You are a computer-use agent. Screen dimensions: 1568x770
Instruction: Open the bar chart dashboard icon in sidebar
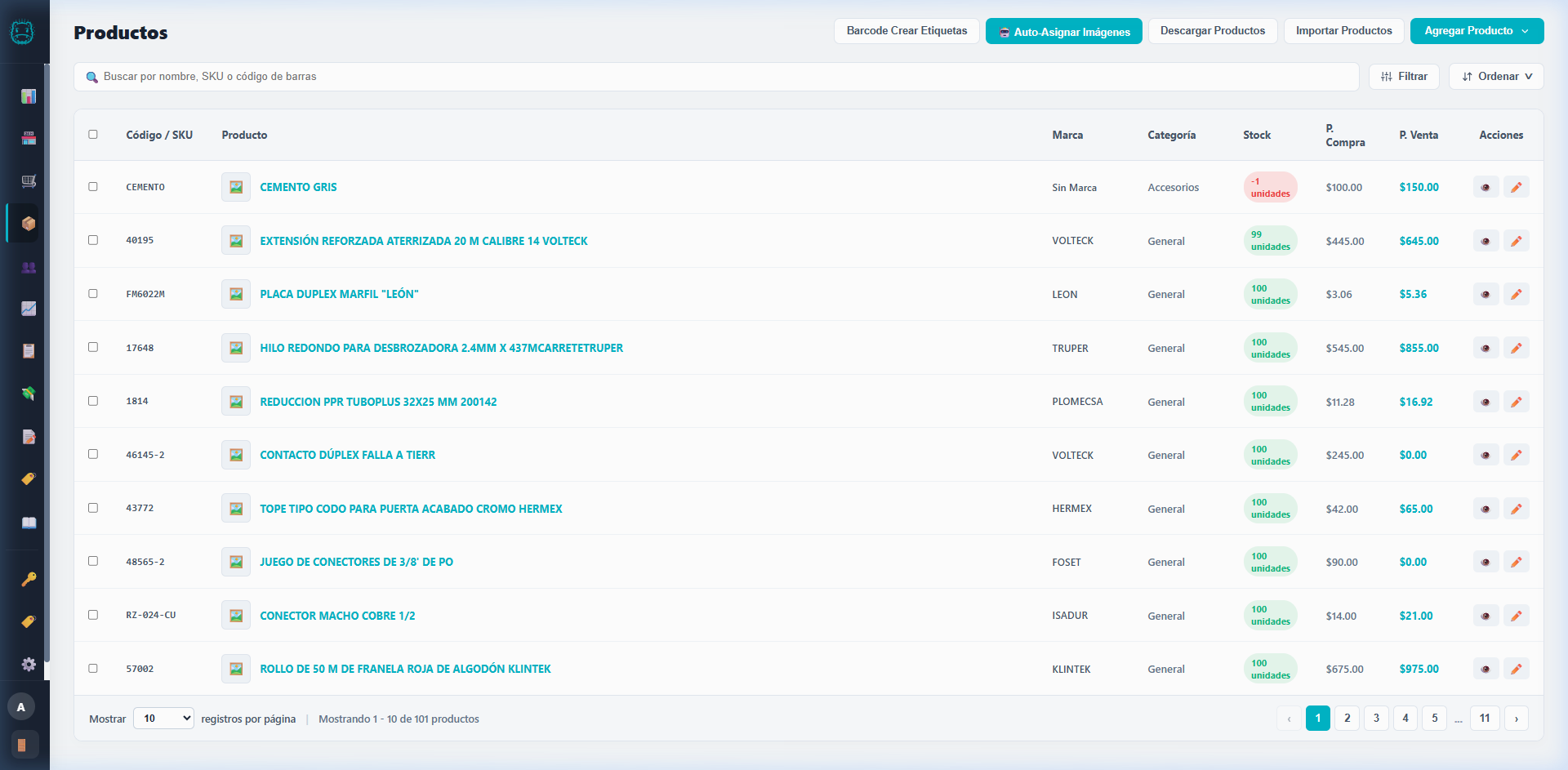(x=29, y=96)
